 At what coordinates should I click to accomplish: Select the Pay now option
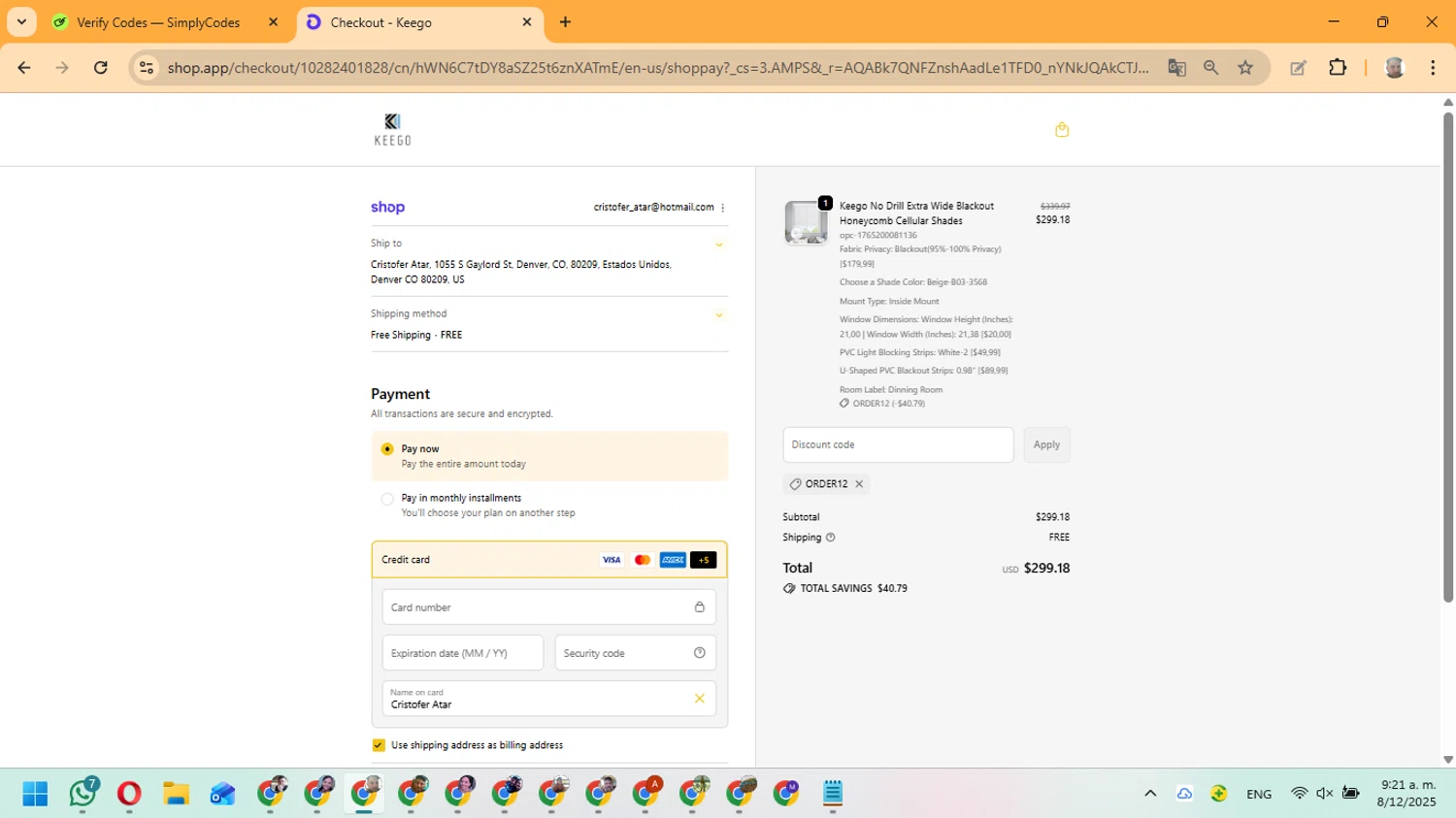pos(387,449)
